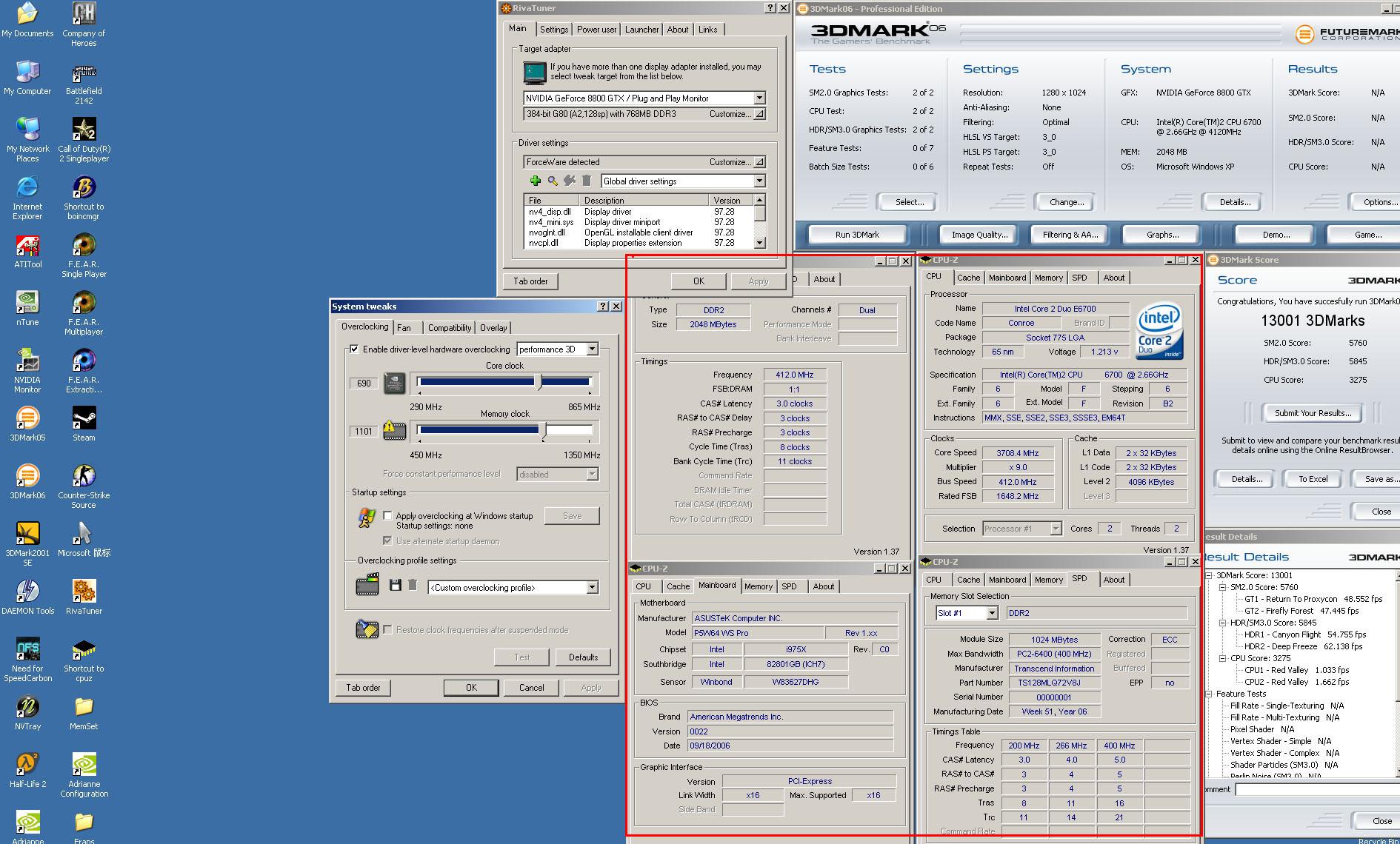Open the target adapter dropdown in RivaTuner
The width and height of the screenshot is (1400, 844).
coord(759,98)
